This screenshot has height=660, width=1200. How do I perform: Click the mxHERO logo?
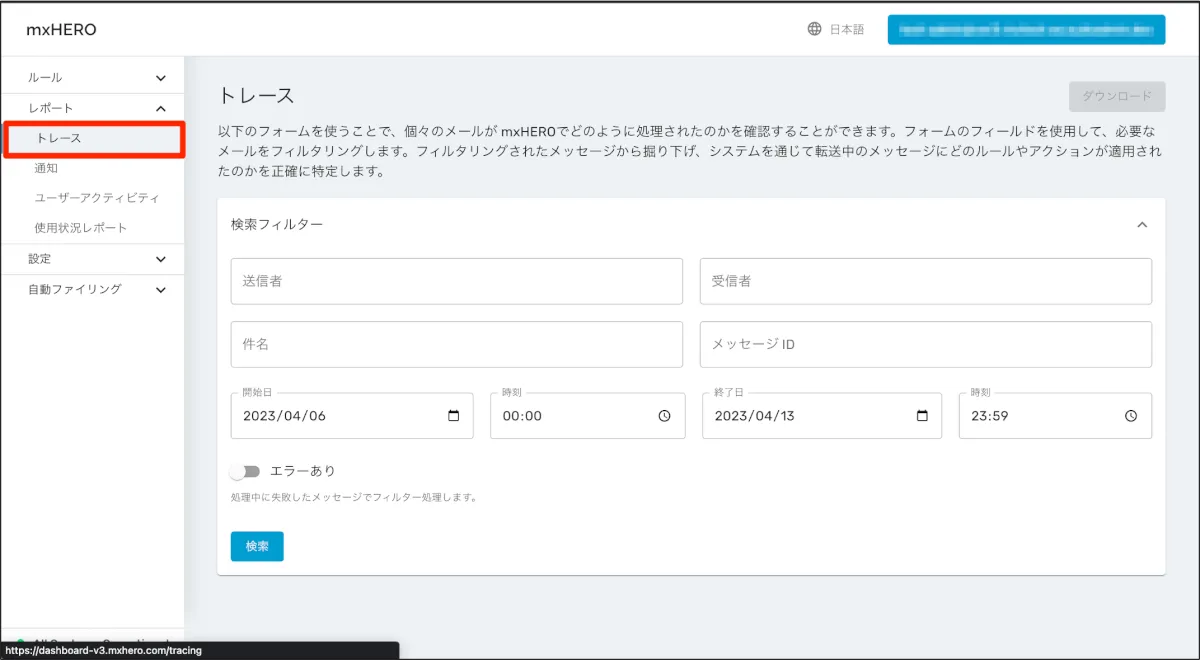61,30
